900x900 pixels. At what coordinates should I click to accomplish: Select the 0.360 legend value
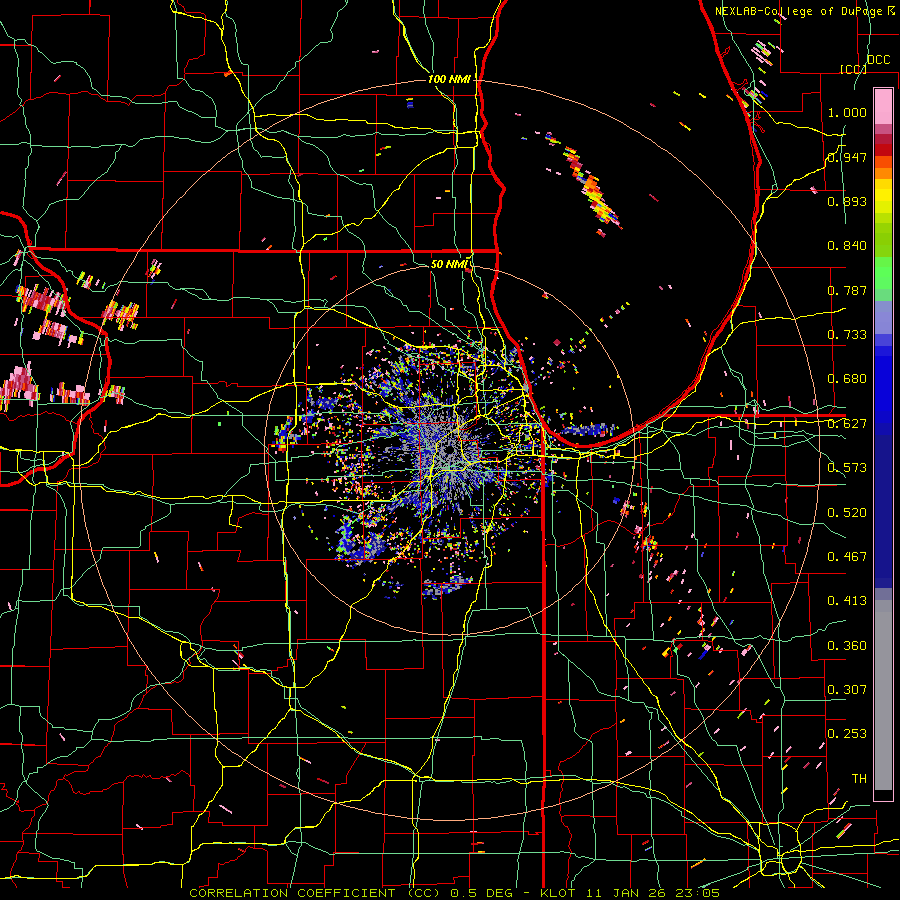(847, 646)
